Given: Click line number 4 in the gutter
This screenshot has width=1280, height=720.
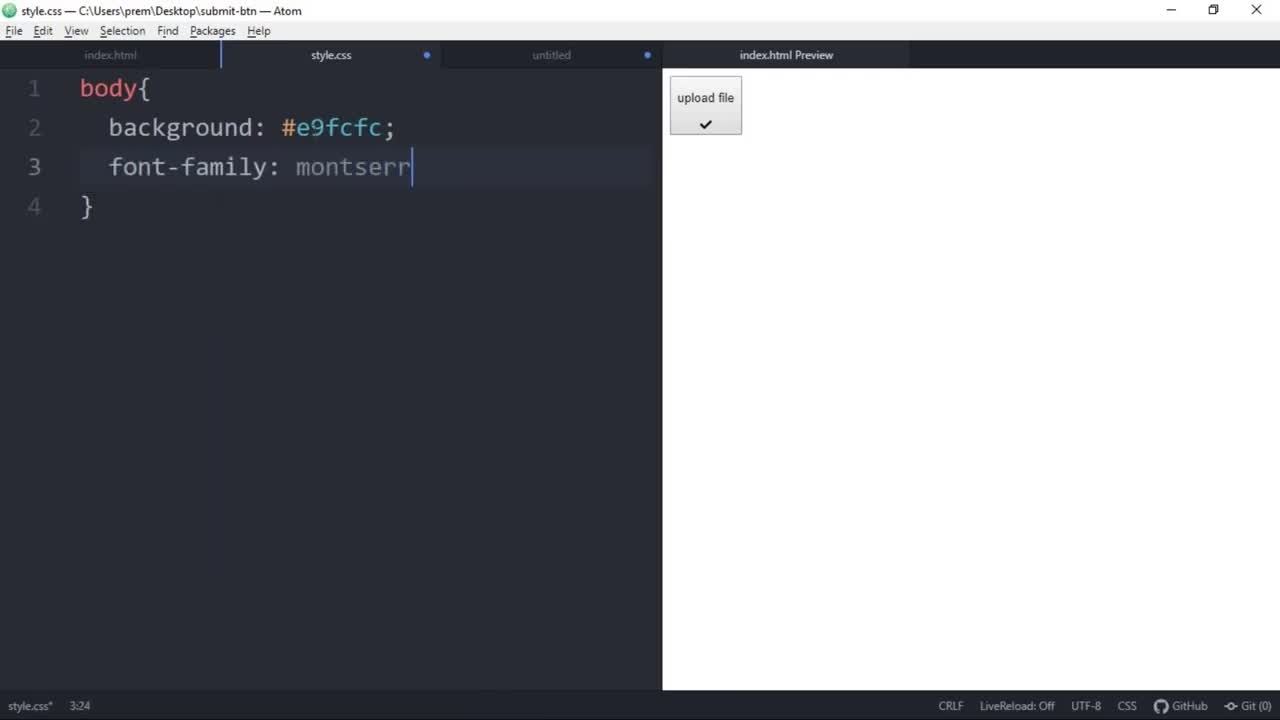Looking at the screenshot, I should [34, 206].
